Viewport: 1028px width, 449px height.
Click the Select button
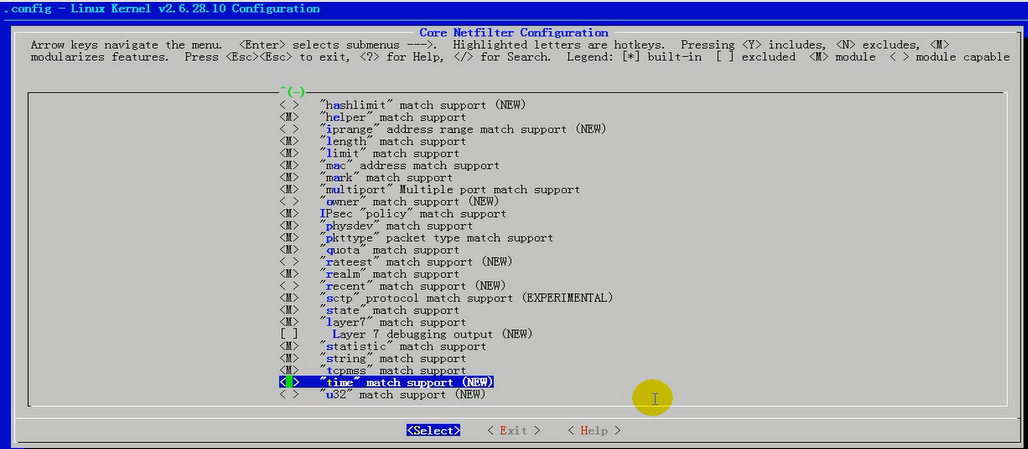coord(433,431)
